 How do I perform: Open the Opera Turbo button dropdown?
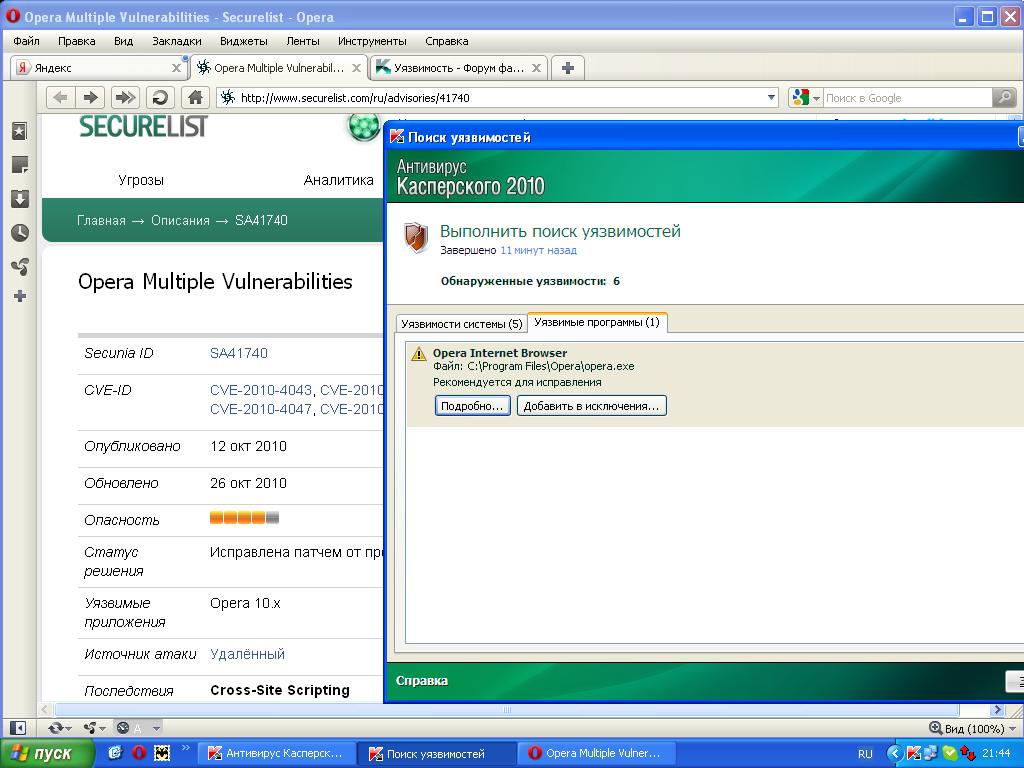157,728
